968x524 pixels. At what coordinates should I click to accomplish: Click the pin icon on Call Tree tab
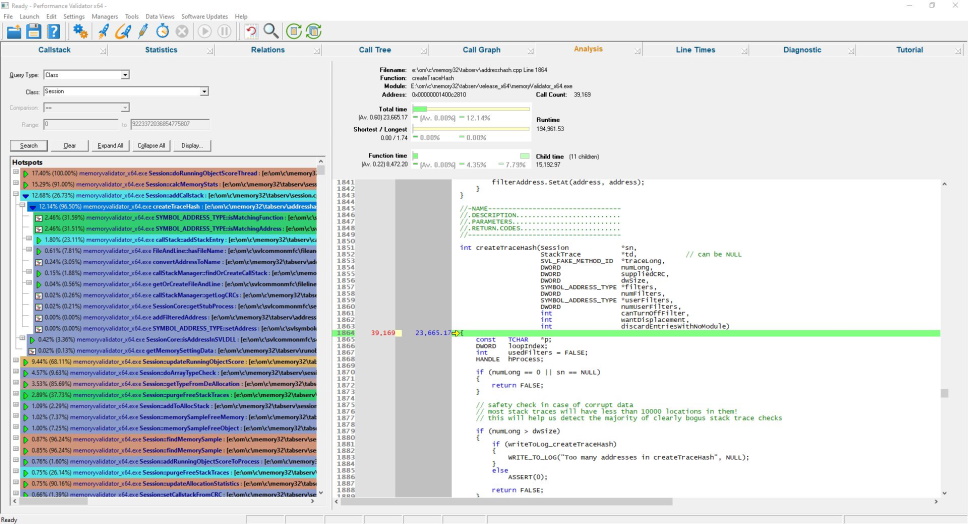(424, 51)
